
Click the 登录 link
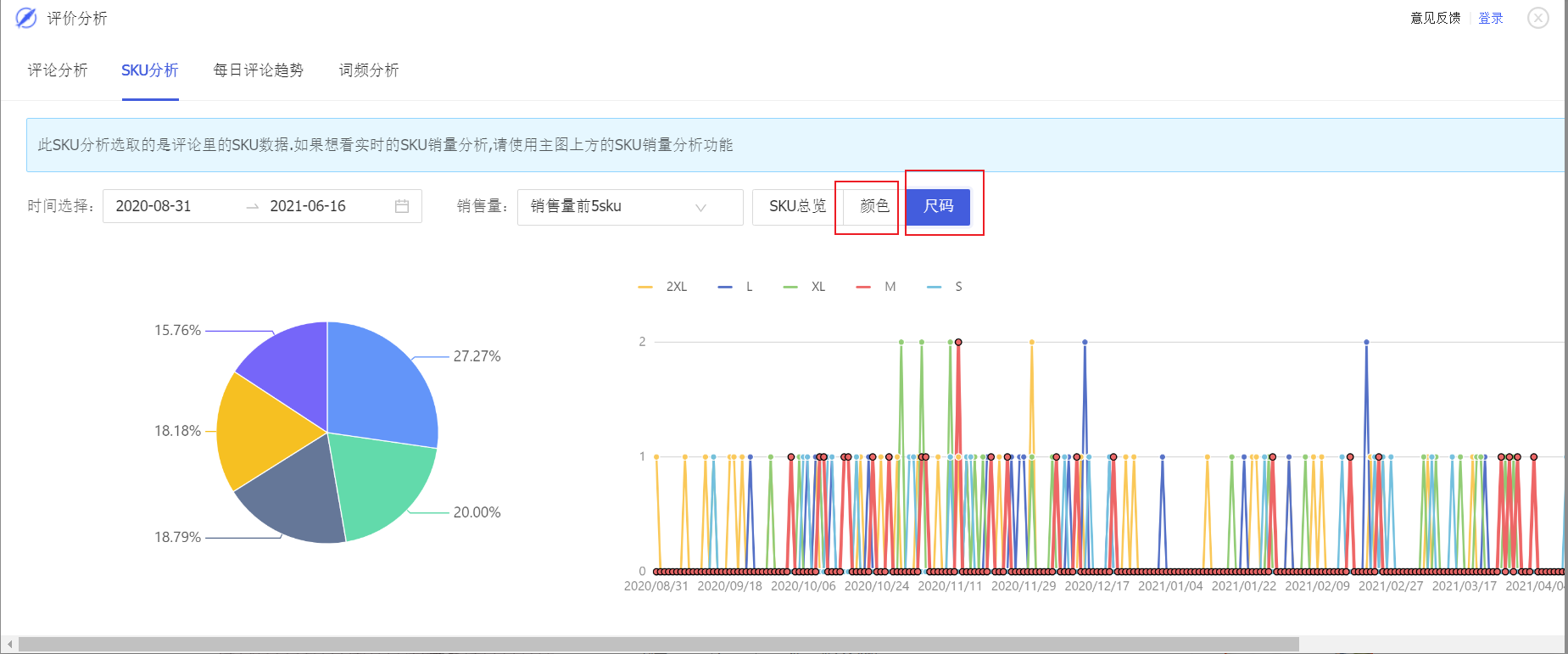click(x=1490, y=18)
